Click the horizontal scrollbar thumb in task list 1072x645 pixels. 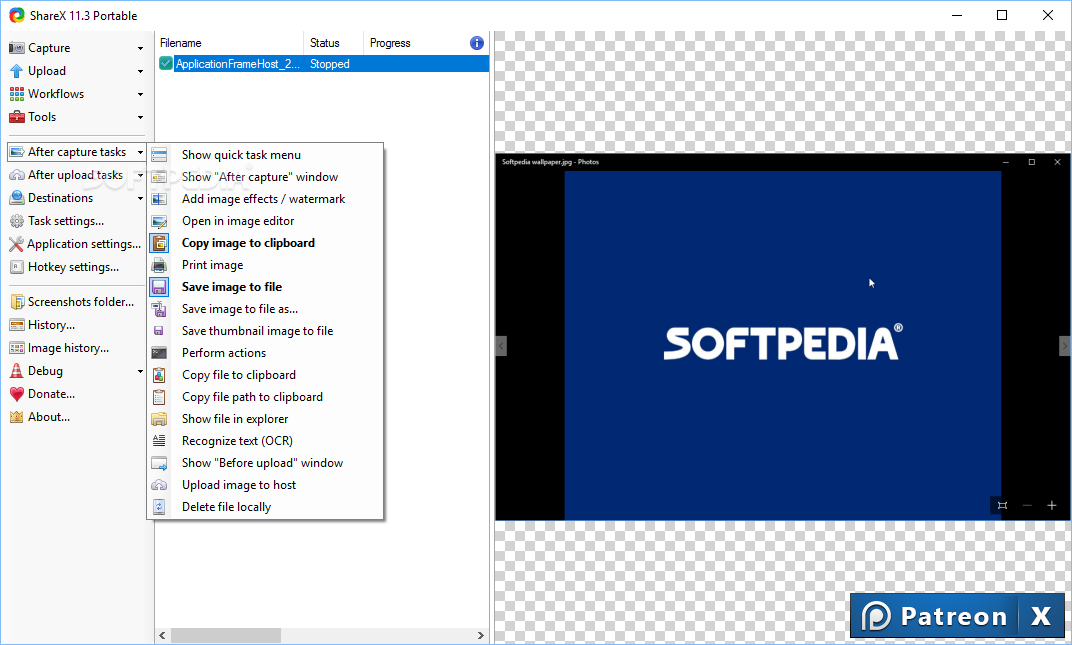[226, 635]
